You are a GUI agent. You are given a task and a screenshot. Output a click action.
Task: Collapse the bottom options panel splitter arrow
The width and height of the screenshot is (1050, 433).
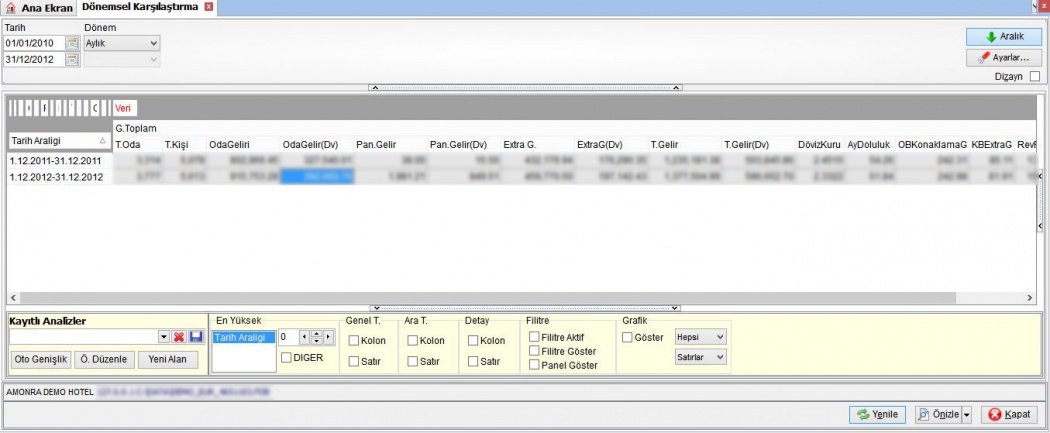[x=374, y=308]
